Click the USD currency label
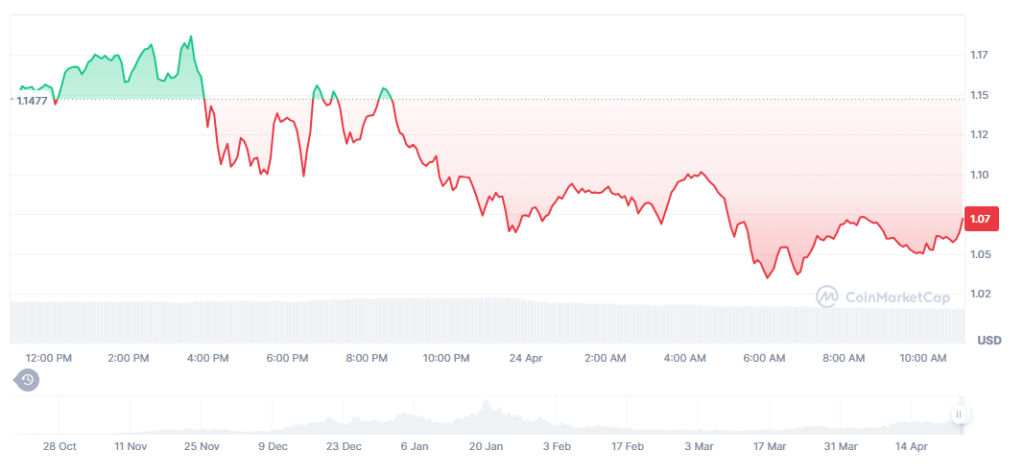 click(987, 340)
